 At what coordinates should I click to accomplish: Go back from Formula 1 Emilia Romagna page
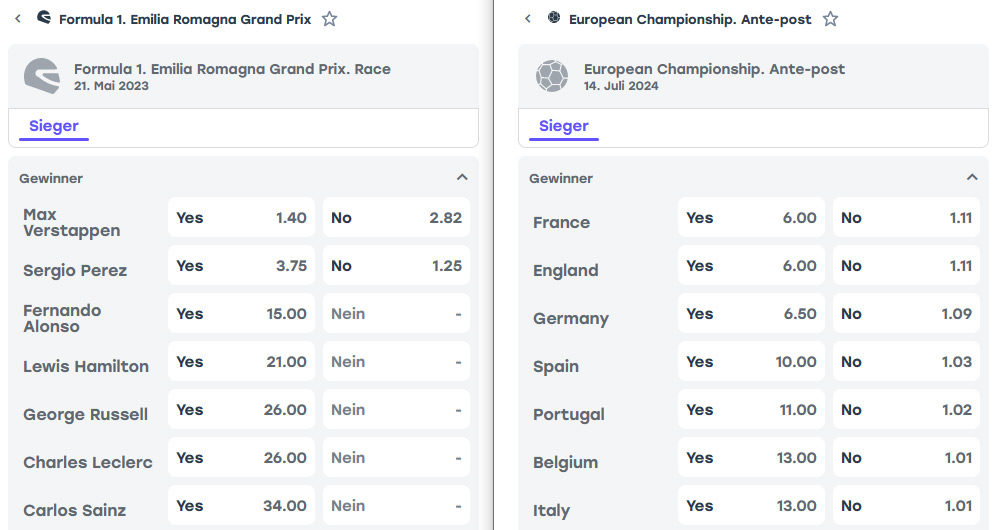click(18, 19)
